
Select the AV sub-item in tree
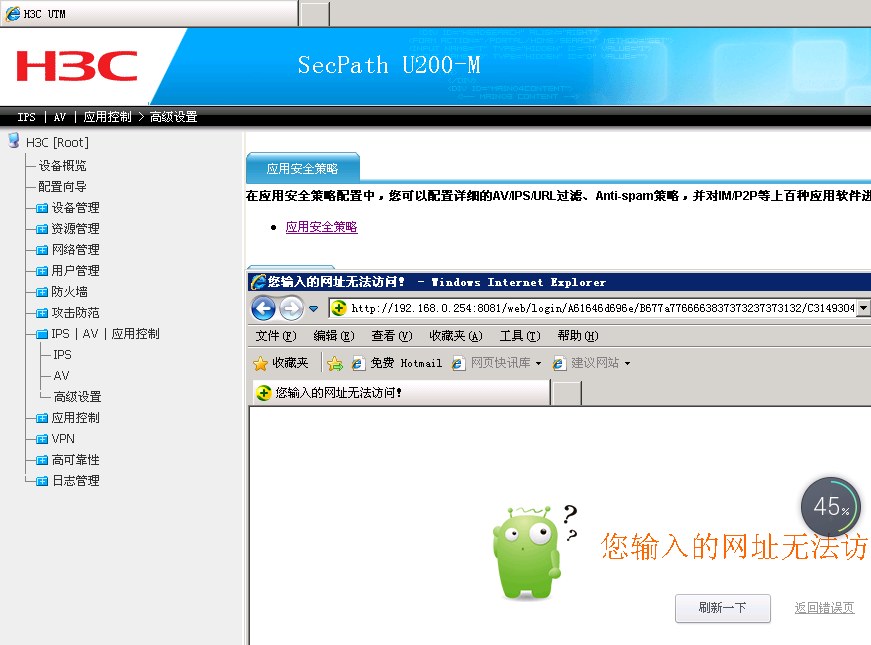(61, 376)
